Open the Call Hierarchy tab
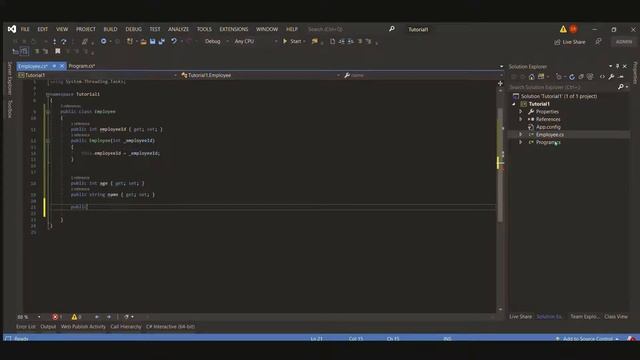 tap(126, 327)
